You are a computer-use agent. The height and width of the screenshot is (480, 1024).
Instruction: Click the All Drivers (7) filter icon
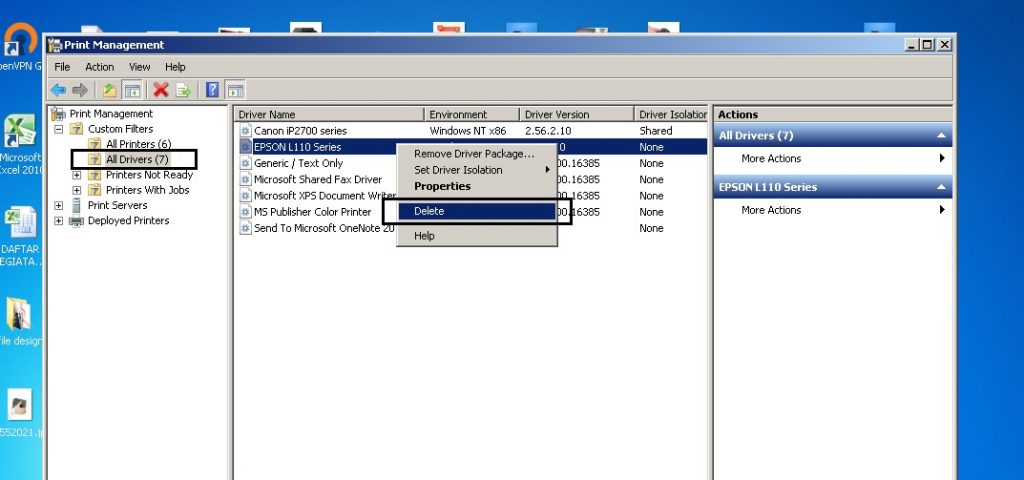point(95,159)
